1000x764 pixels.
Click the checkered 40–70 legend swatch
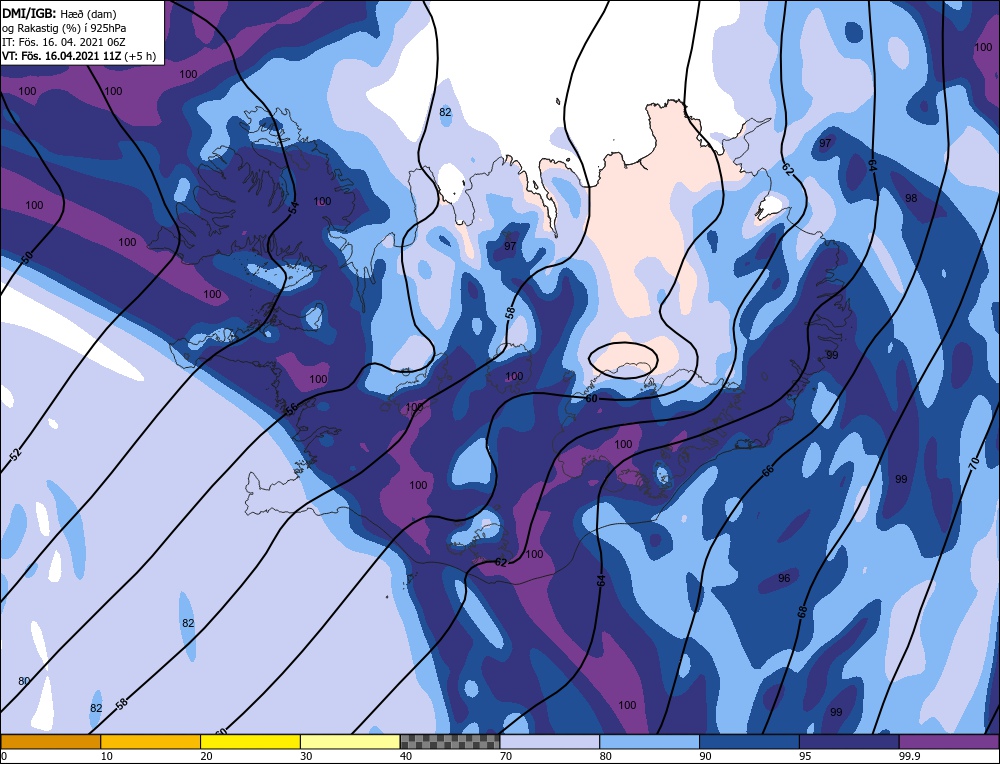[x=450, y=741]
